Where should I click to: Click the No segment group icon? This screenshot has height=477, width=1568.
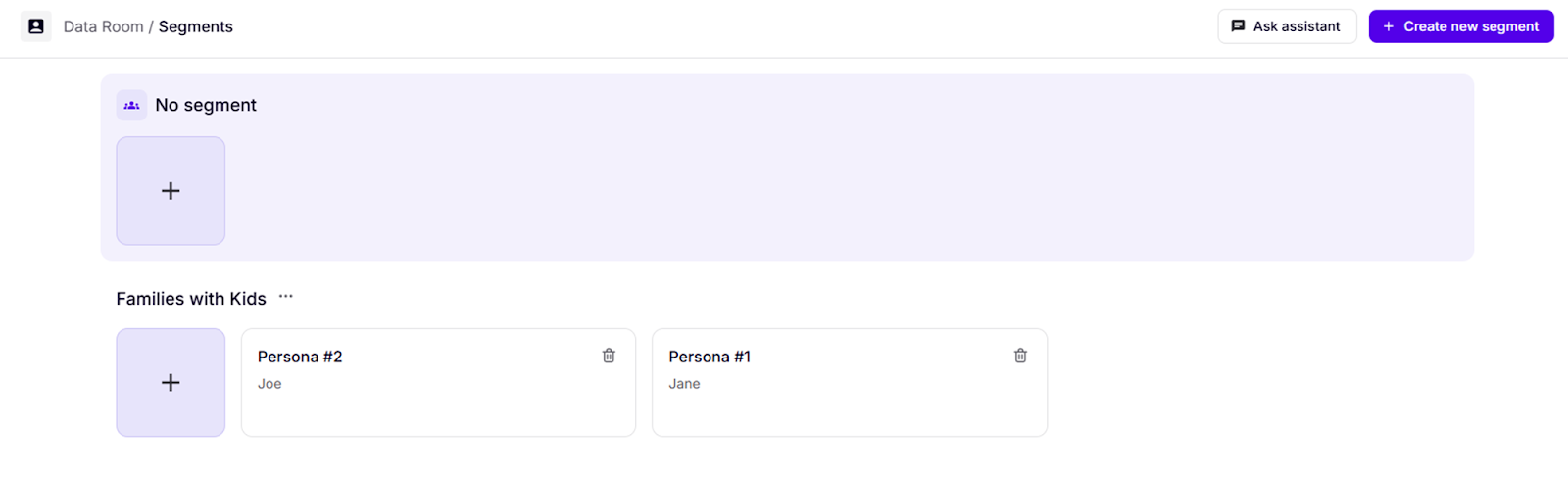(131, 105)
